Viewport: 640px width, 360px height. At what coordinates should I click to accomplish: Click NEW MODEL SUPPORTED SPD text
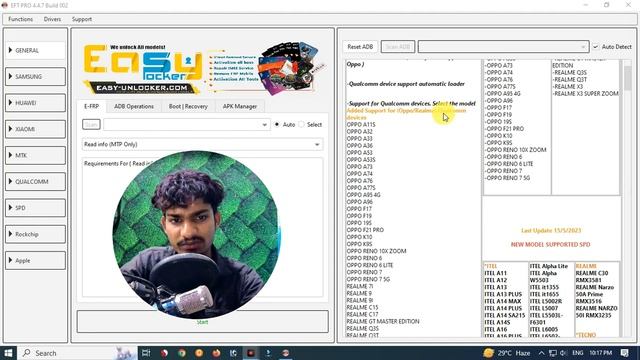[551, 244]
